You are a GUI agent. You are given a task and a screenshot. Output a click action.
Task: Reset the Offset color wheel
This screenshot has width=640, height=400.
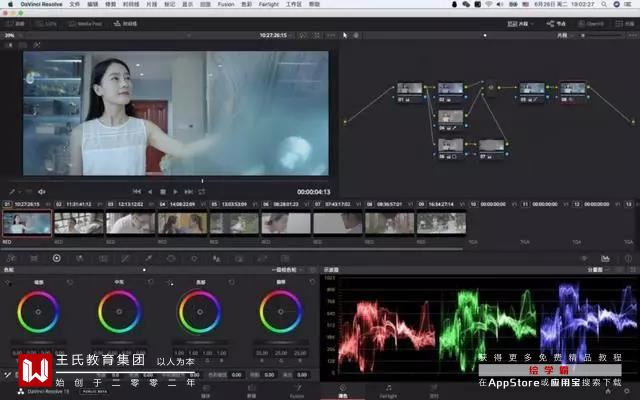pos(312,282)
